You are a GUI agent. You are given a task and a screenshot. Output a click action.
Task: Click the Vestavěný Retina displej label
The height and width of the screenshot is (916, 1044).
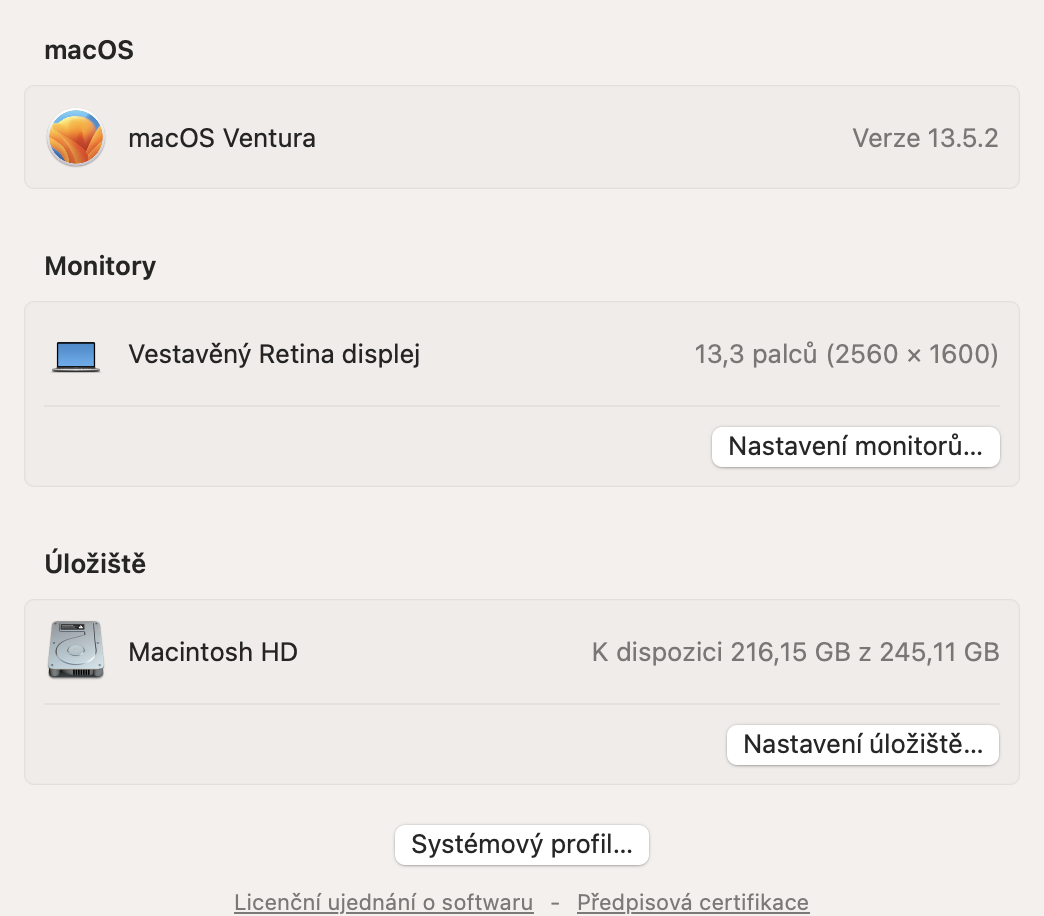274,354
